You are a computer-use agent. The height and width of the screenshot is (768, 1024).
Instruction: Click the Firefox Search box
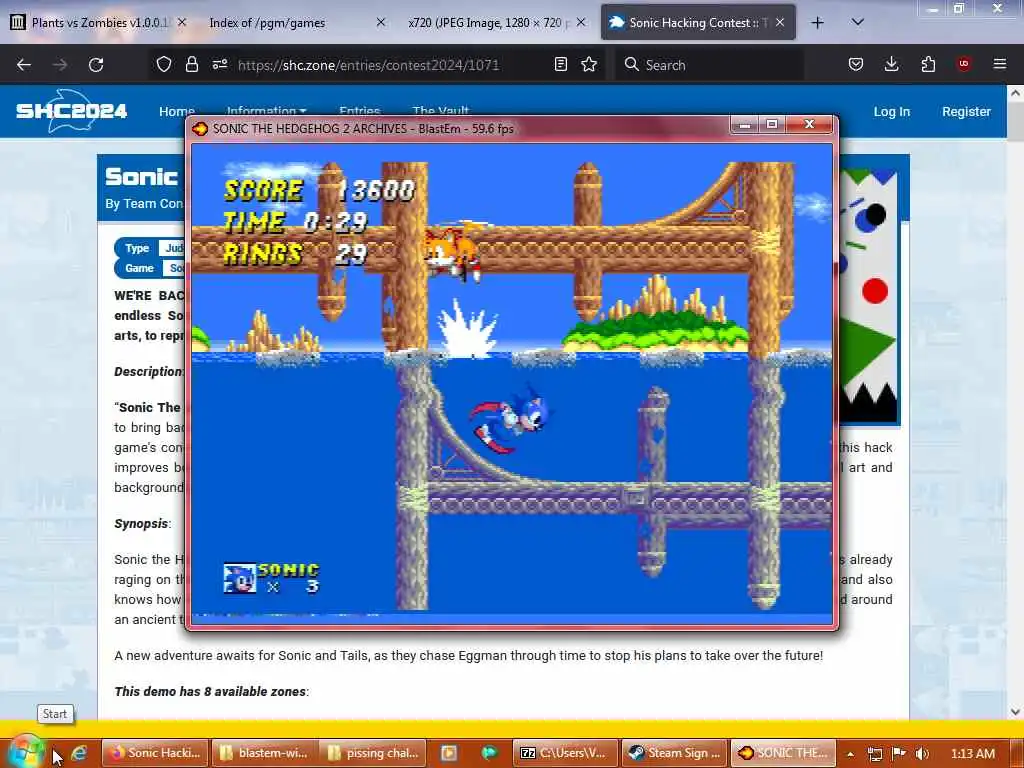(709, 65)
